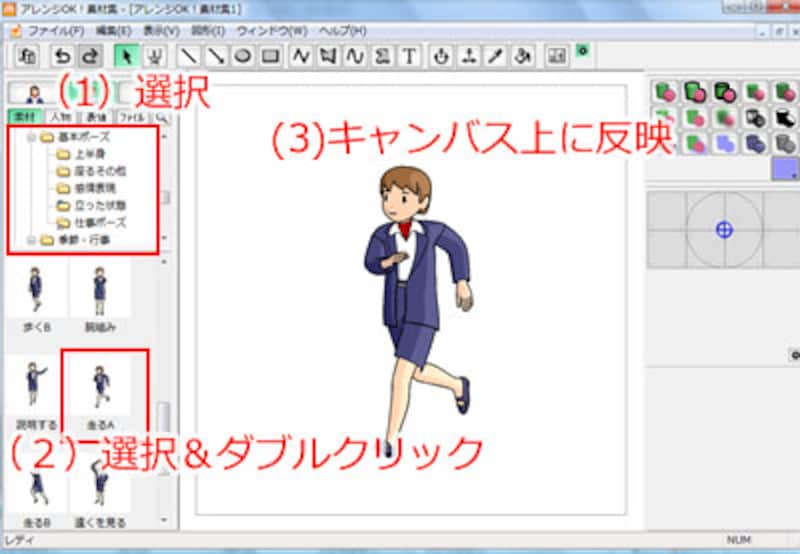
Task: Select the tool icon right of the pointer tool
Action: click(x=154, y=56)
